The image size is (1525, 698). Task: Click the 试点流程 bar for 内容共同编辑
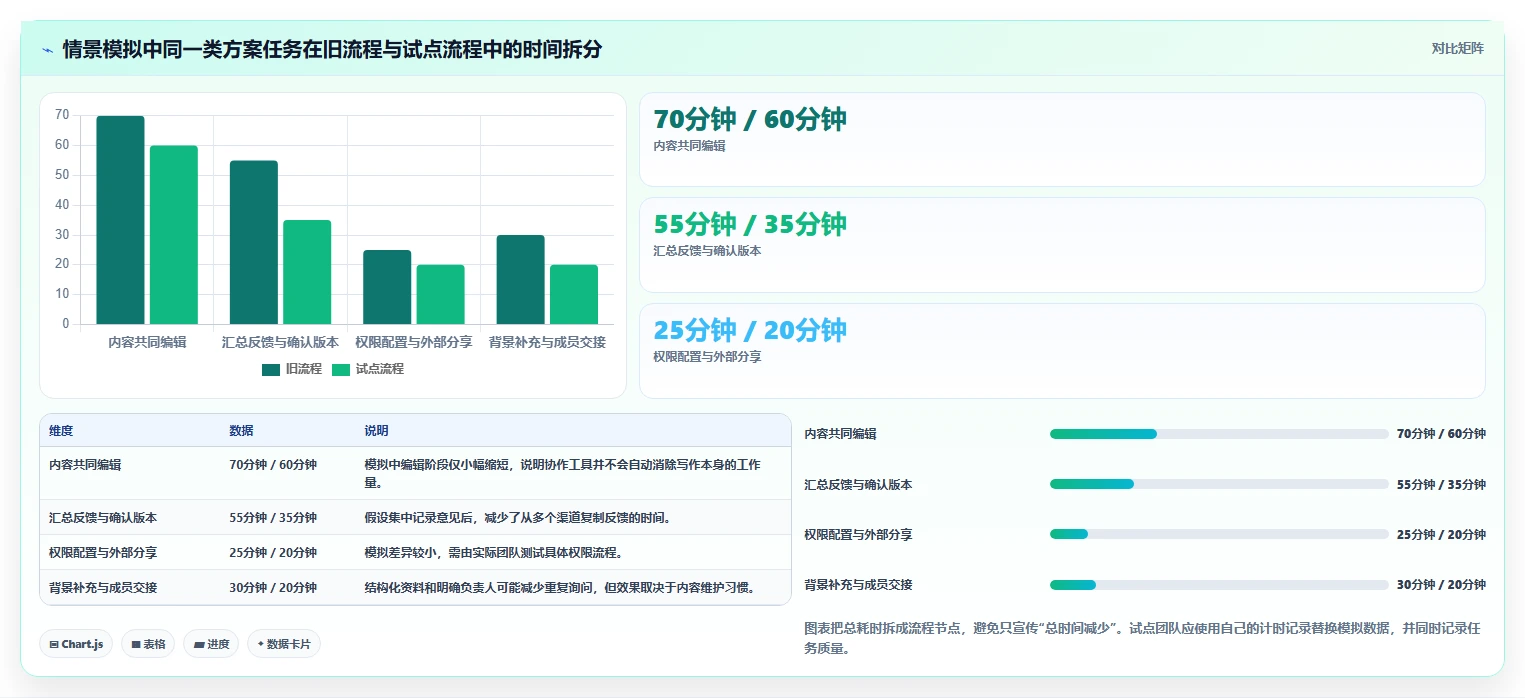click(174, 235)
